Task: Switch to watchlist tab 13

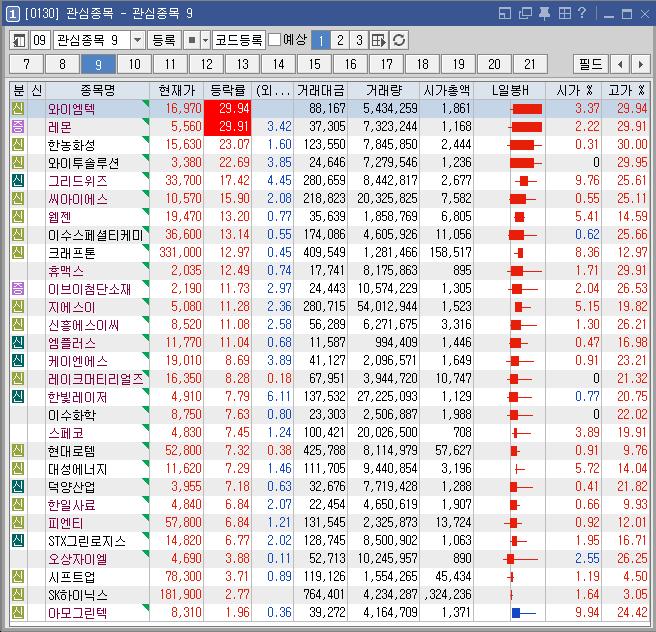Action: pos(242,64)
